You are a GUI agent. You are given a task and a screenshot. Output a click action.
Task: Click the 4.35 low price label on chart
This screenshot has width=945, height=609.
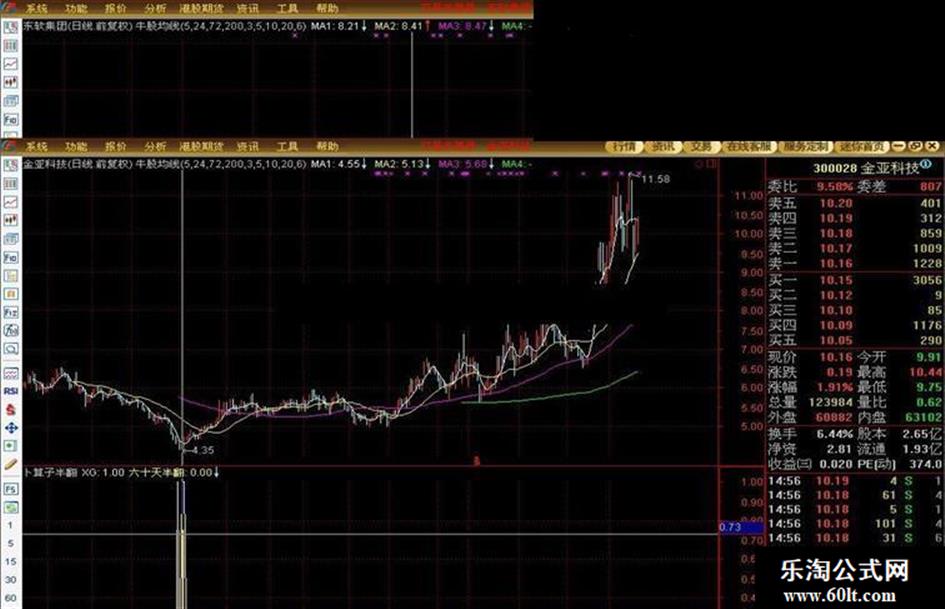202,450
